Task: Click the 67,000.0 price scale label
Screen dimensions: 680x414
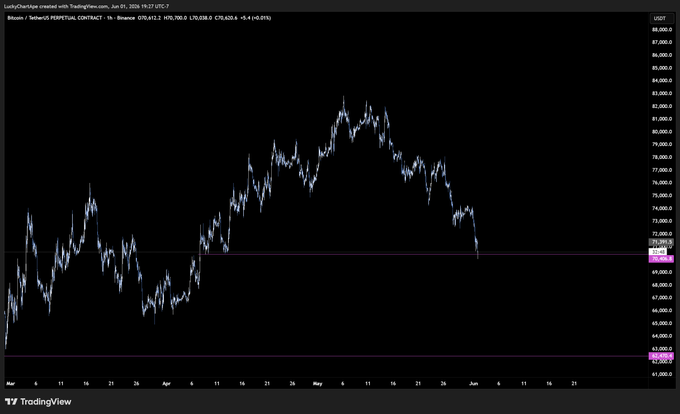Action: (x=662, y=297)
